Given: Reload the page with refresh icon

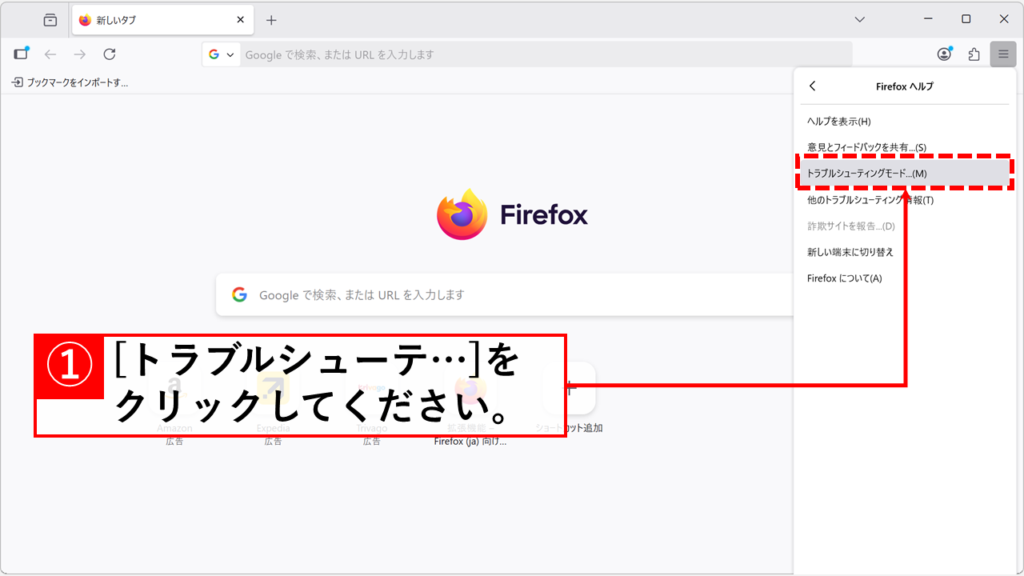Looking at the screenshot, I should tap(110, 54).
